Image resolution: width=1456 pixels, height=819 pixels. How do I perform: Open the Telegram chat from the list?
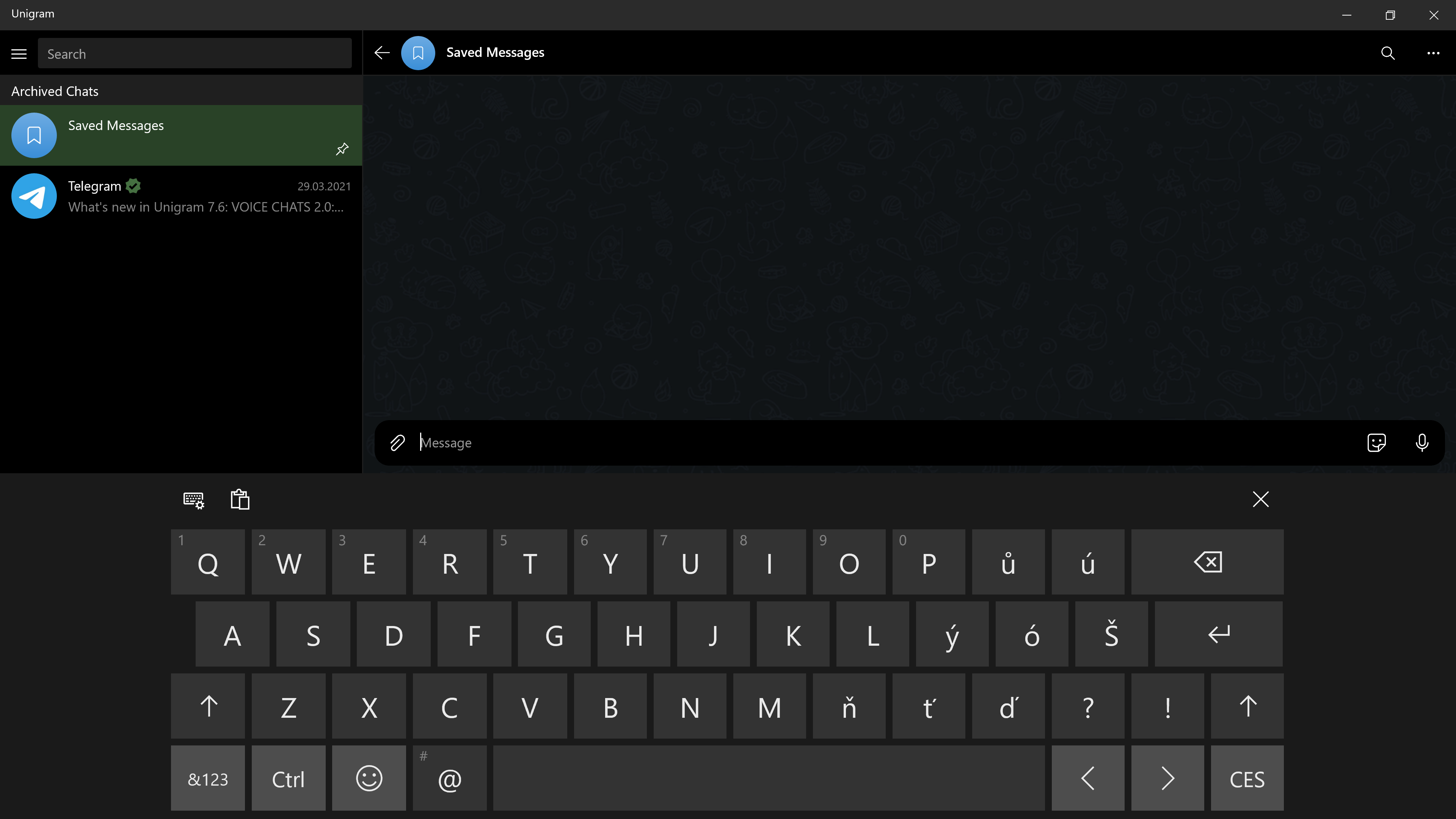click(181, 196)
